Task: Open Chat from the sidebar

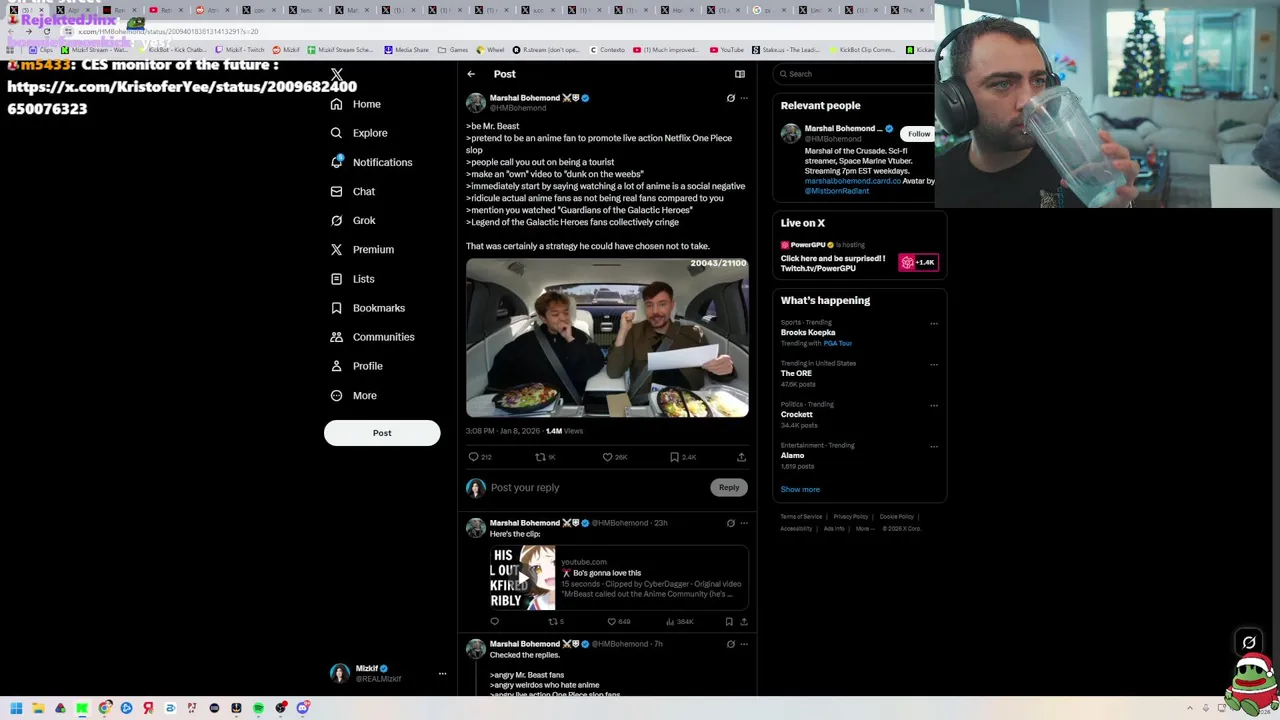Action: (x=352, y=191)
